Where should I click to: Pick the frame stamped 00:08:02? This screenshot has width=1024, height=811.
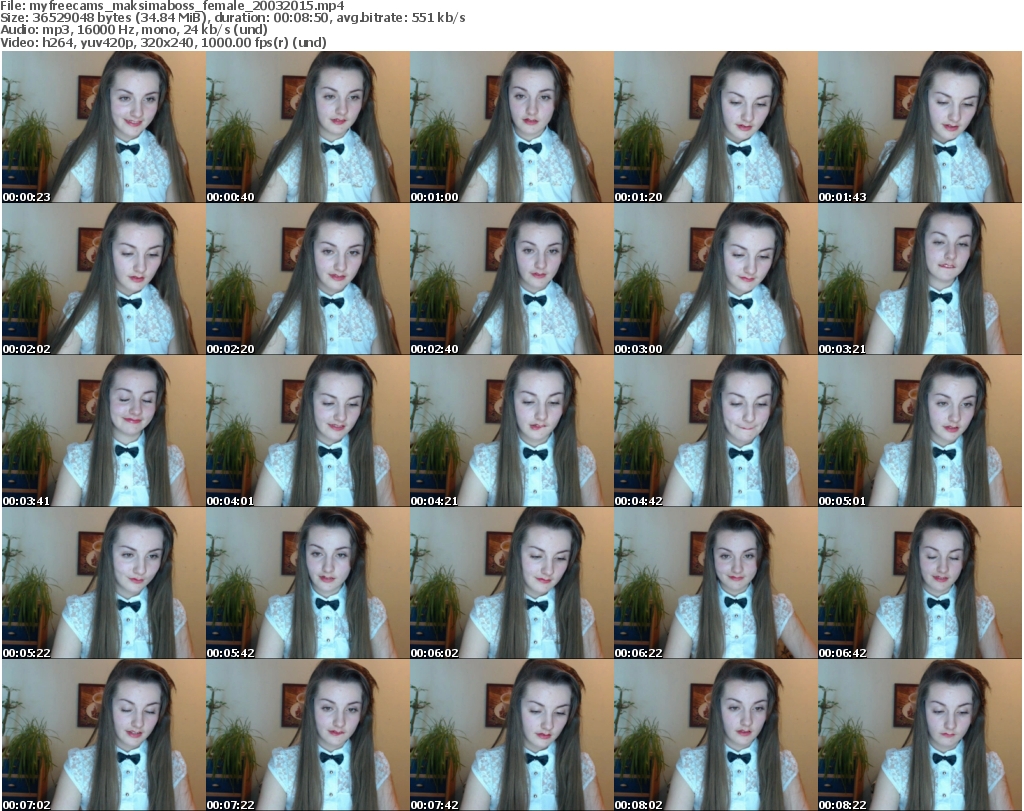point(716,735)
